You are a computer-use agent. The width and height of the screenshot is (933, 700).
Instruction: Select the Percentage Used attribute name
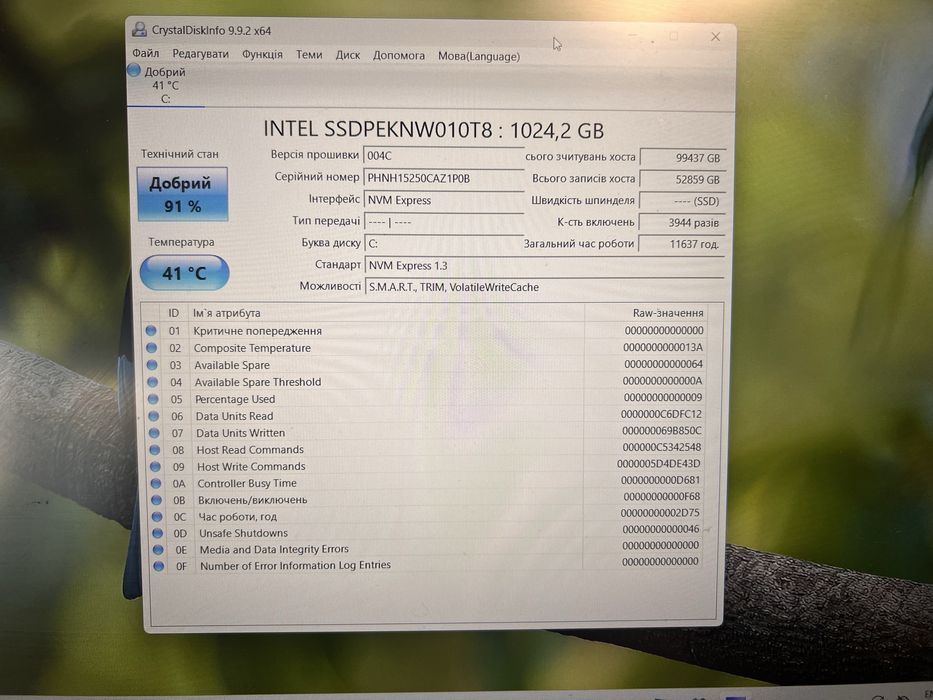pyautogui.click(x=235, y=399)
